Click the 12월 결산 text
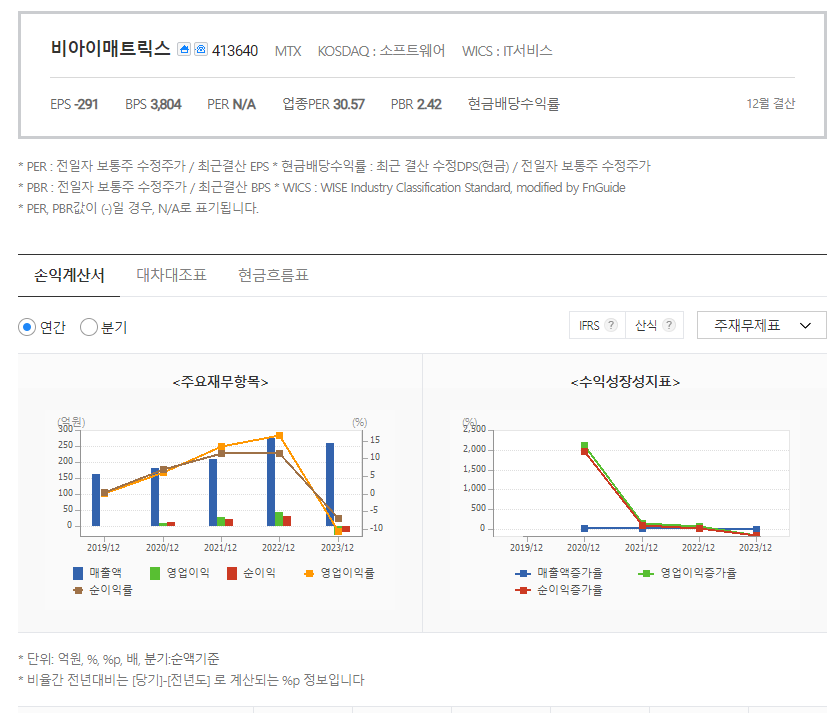 [x=771, y=104]
